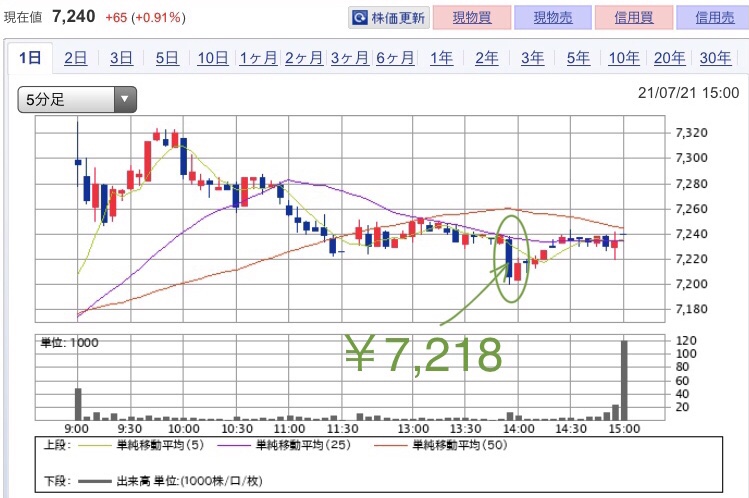Screen dimensions: 749x498
Task: Switch to the 2日 chart tab
Action: coord(75,58)
